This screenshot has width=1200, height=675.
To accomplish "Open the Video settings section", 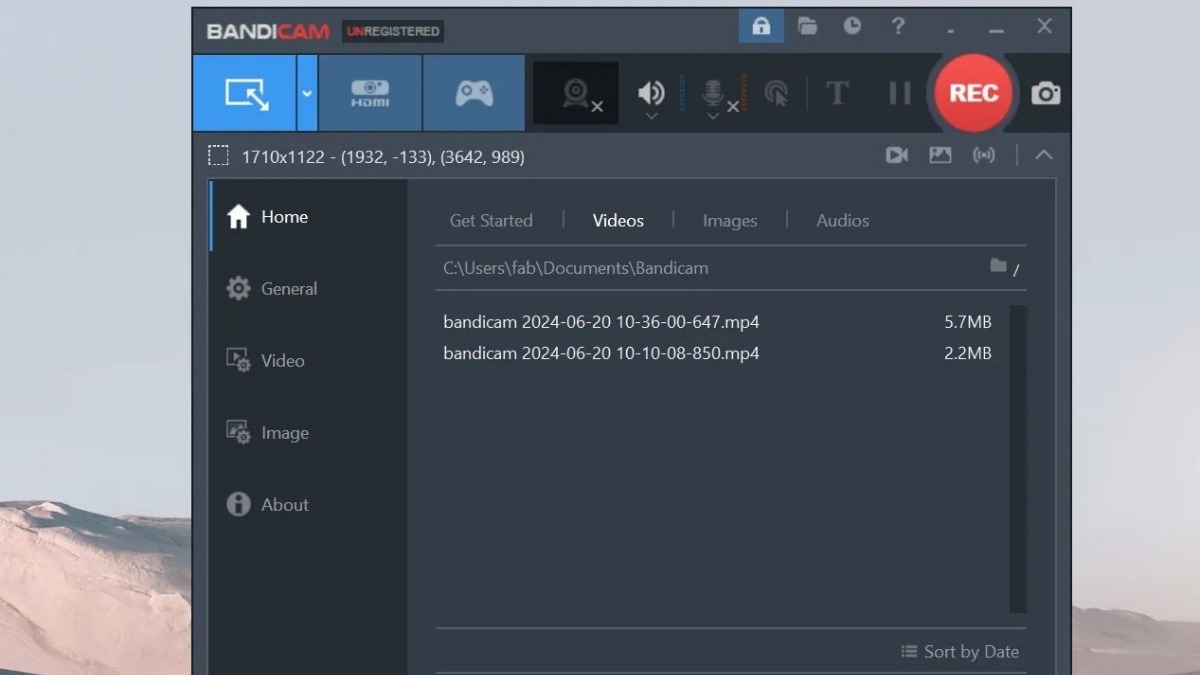I will coord(308,360).
